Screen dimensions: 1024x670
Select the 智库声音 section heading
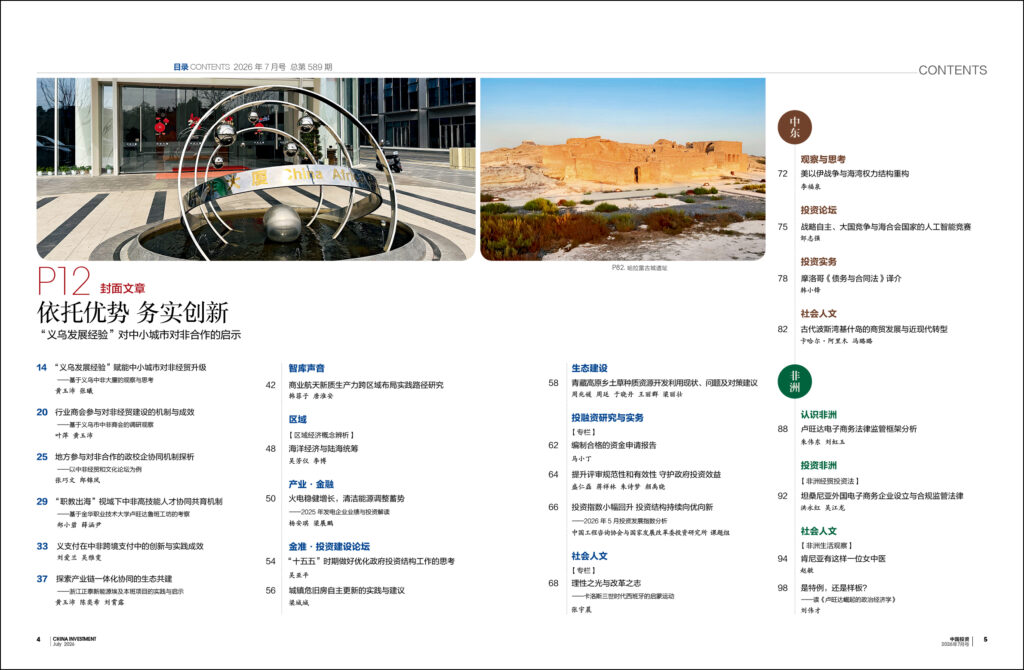click(306, 368)
